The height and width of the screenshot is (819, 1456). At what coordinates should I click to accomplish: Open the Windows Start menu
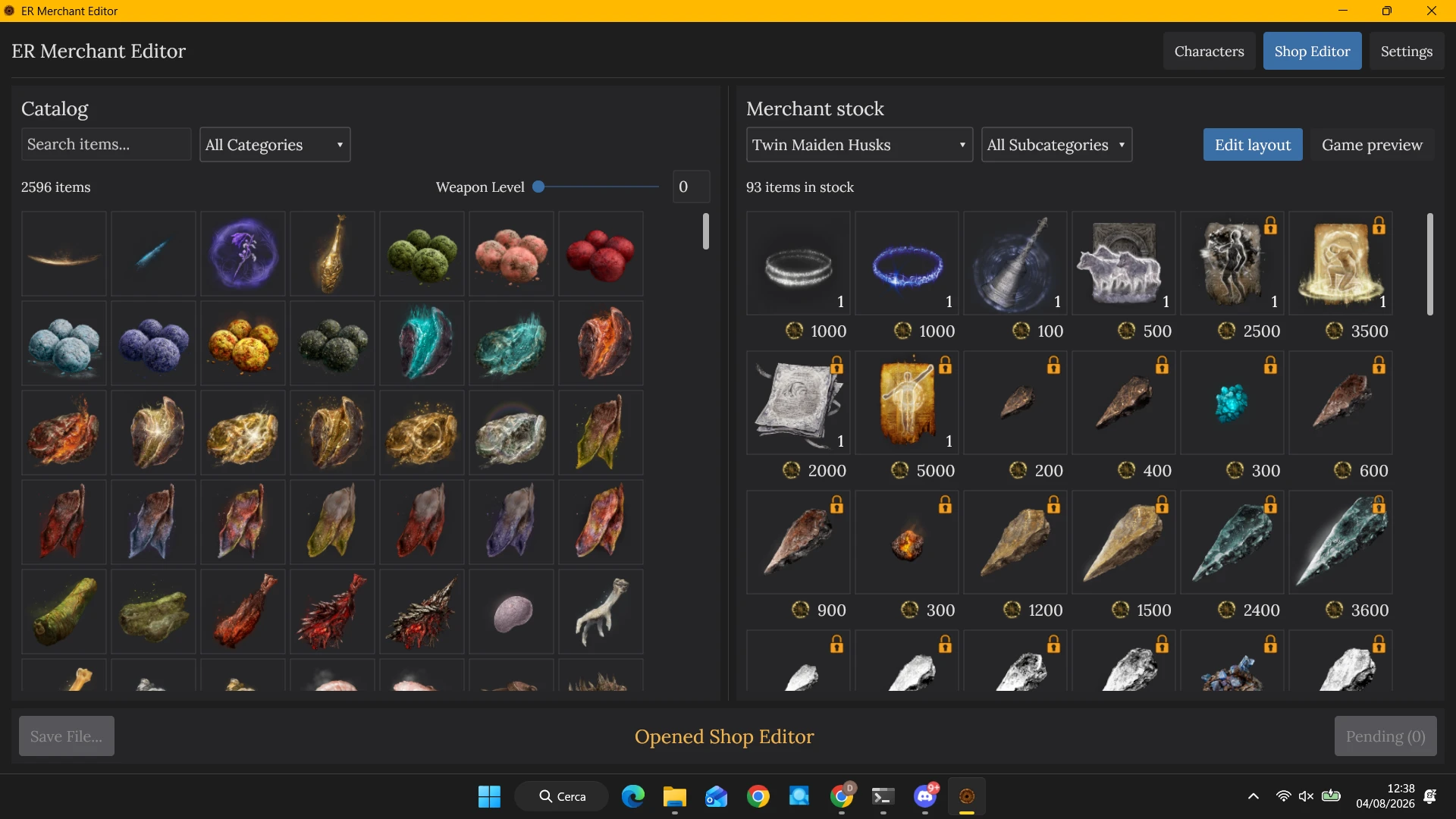tap(489, 796)
